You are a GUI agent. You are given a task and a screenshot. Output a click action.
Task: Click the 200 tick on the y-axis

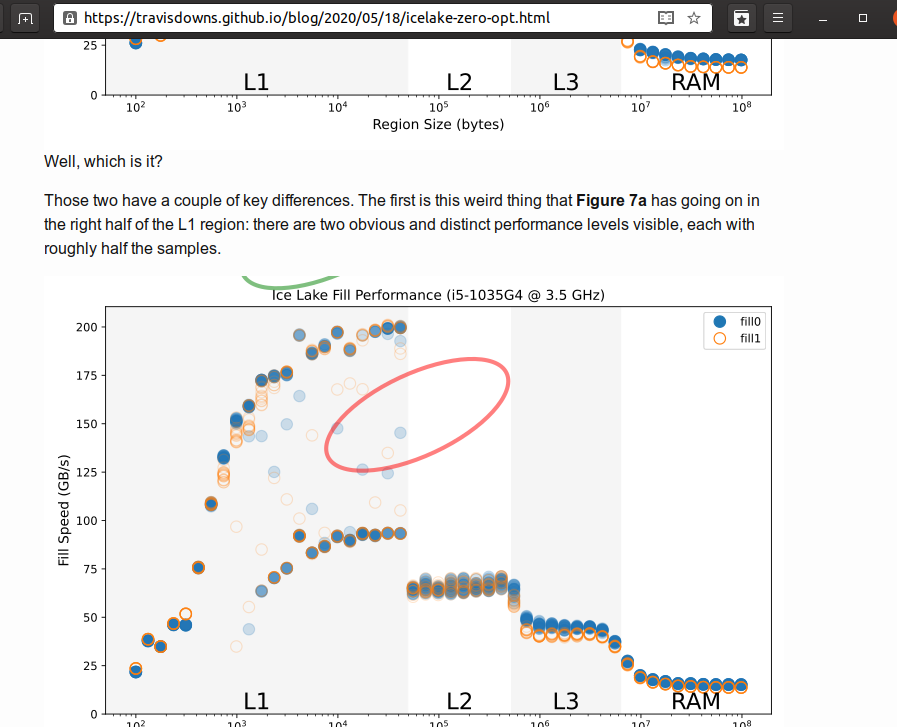pyautogui.click(x=86, y=327)
